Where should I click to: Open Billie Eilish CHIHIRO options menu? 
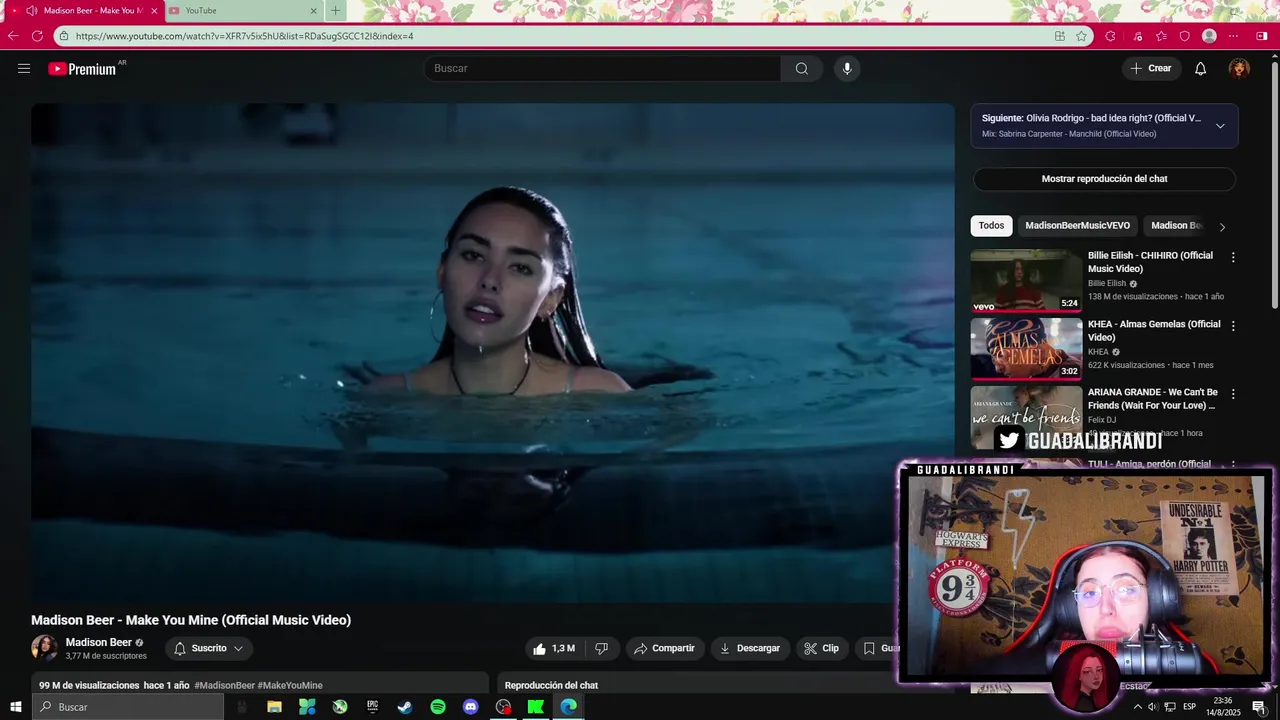(1233, 257)
